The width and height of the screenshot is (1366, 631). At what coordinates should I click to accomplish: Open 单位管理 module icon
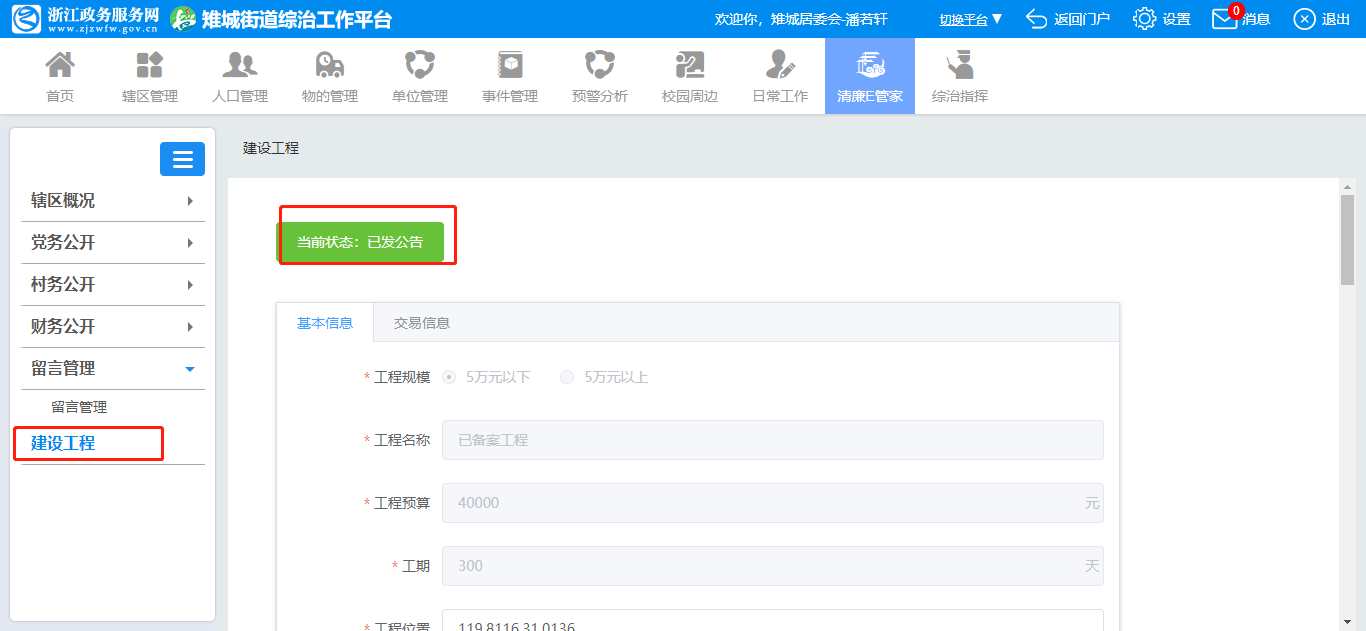click(420, 66)
